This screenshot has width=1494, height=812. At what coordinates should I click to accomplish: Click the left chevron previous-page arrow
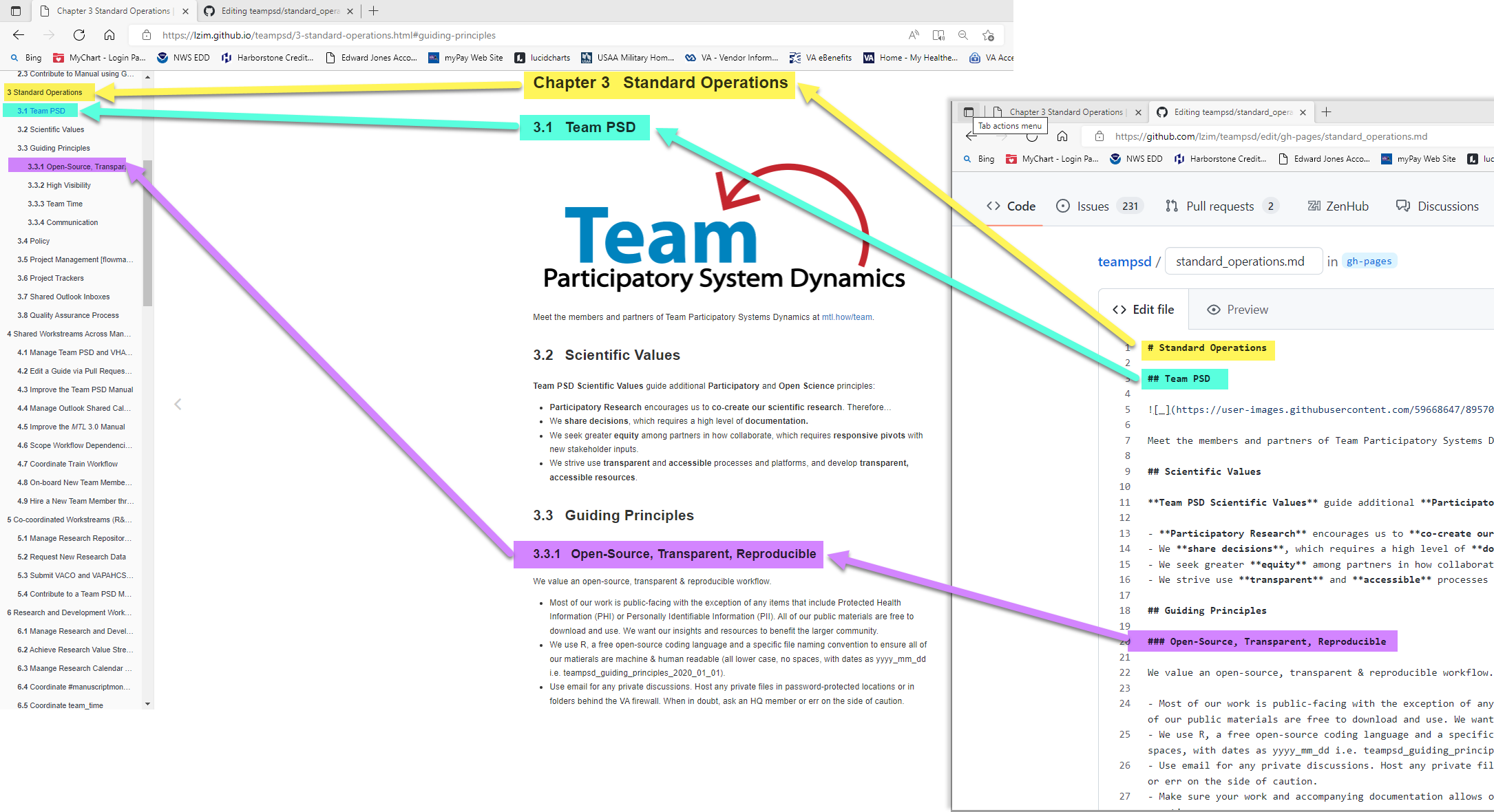(178, 404)
